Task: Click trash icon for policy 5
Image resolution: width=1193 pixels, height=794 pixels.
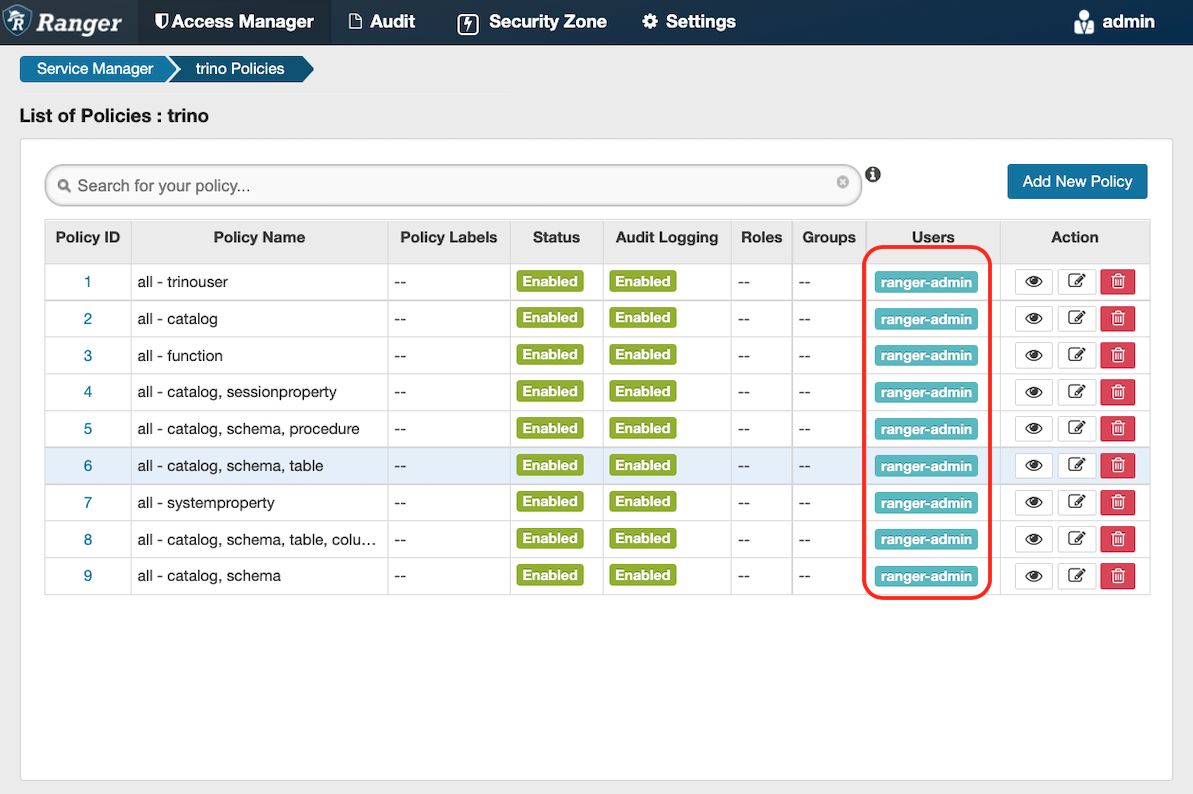Action: 1117,429
